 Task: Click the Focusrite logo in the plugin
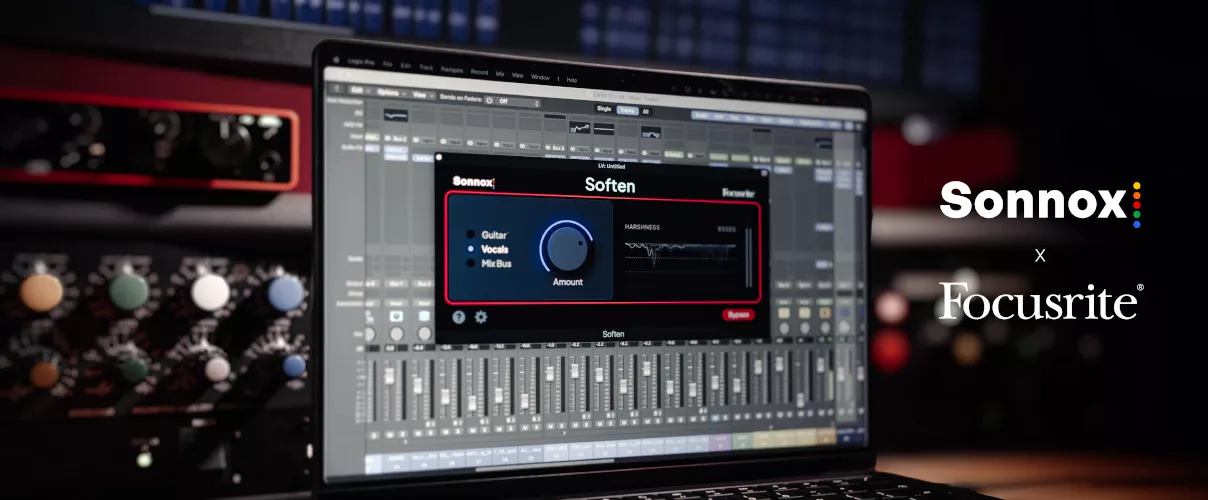(x=739, y=191)
